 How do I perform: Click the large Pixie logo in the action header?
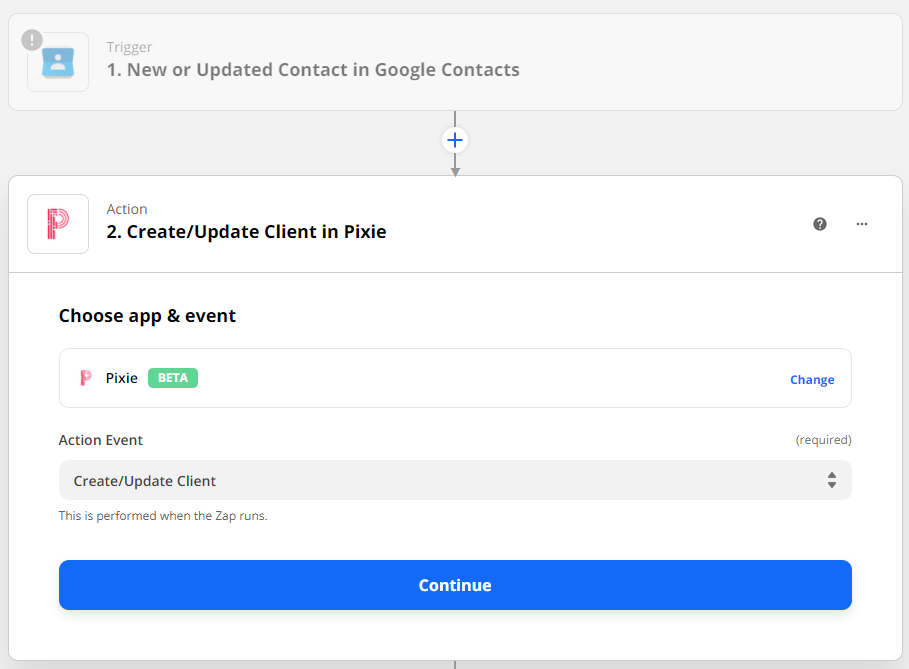(58, 224)
